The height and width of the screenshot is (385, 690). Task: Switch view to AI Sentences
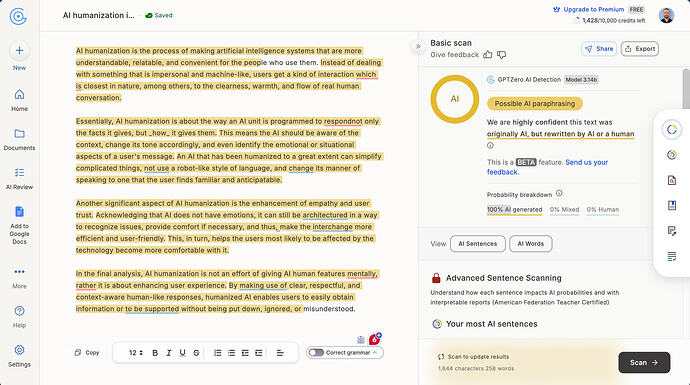(477, 244)
